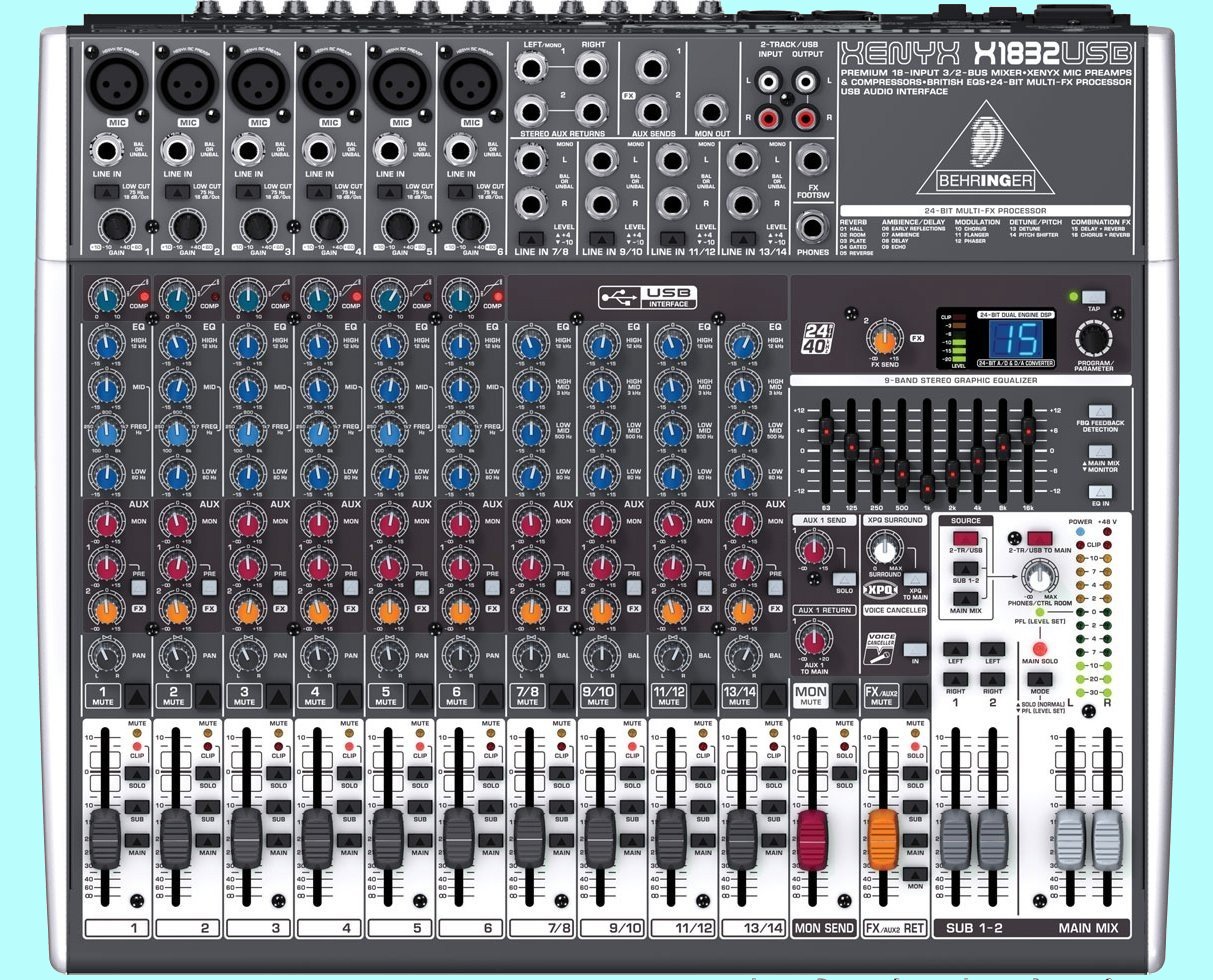The image size is (1213, 980).
Task: Click the 63 Hz graphic EQ slider
Action: (826, 430)
